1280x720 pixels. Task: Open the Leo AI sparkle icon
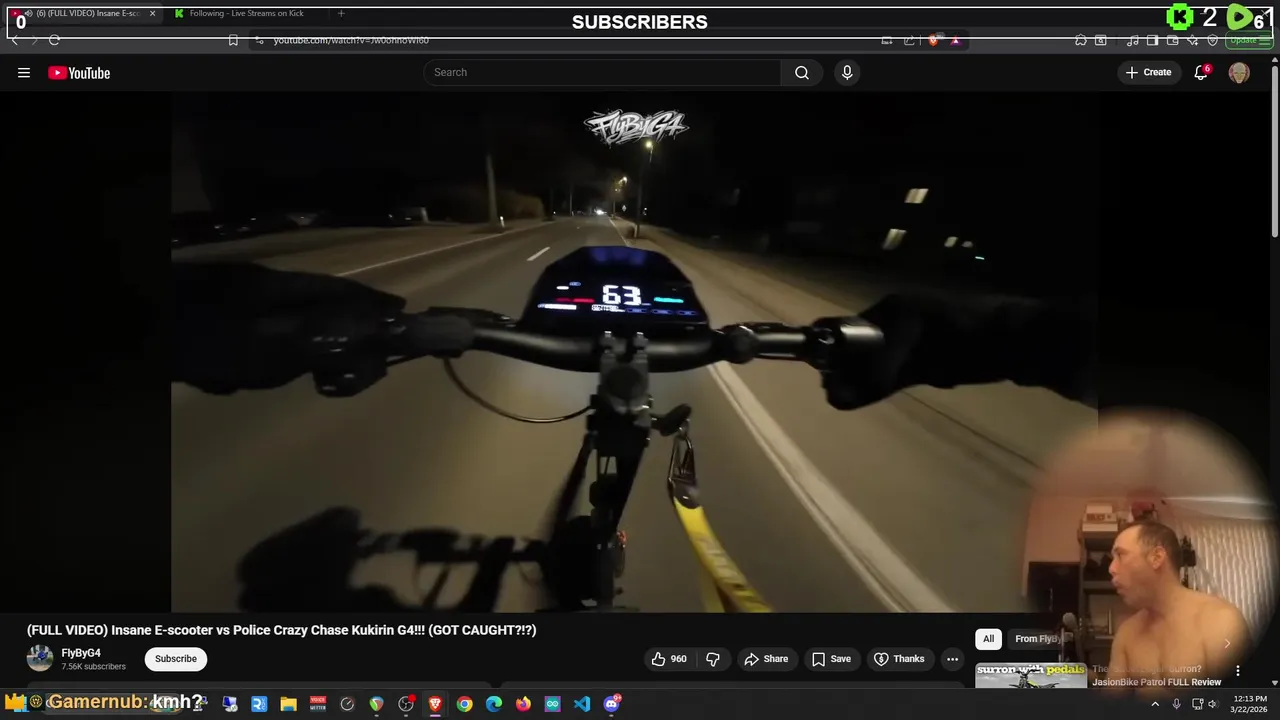point(1192,40)
